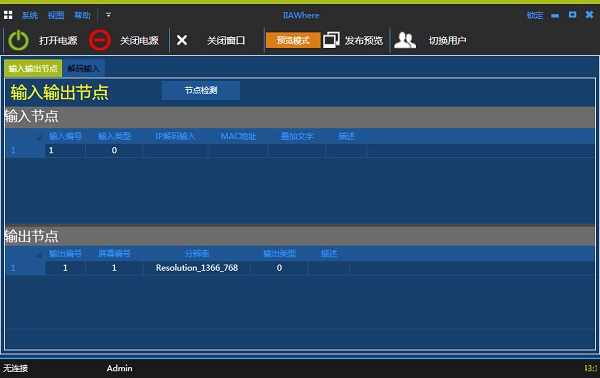The height and width of the screenshot is (378, 600).
Task: Click Admin in status bar
Action: coord(119,368)
